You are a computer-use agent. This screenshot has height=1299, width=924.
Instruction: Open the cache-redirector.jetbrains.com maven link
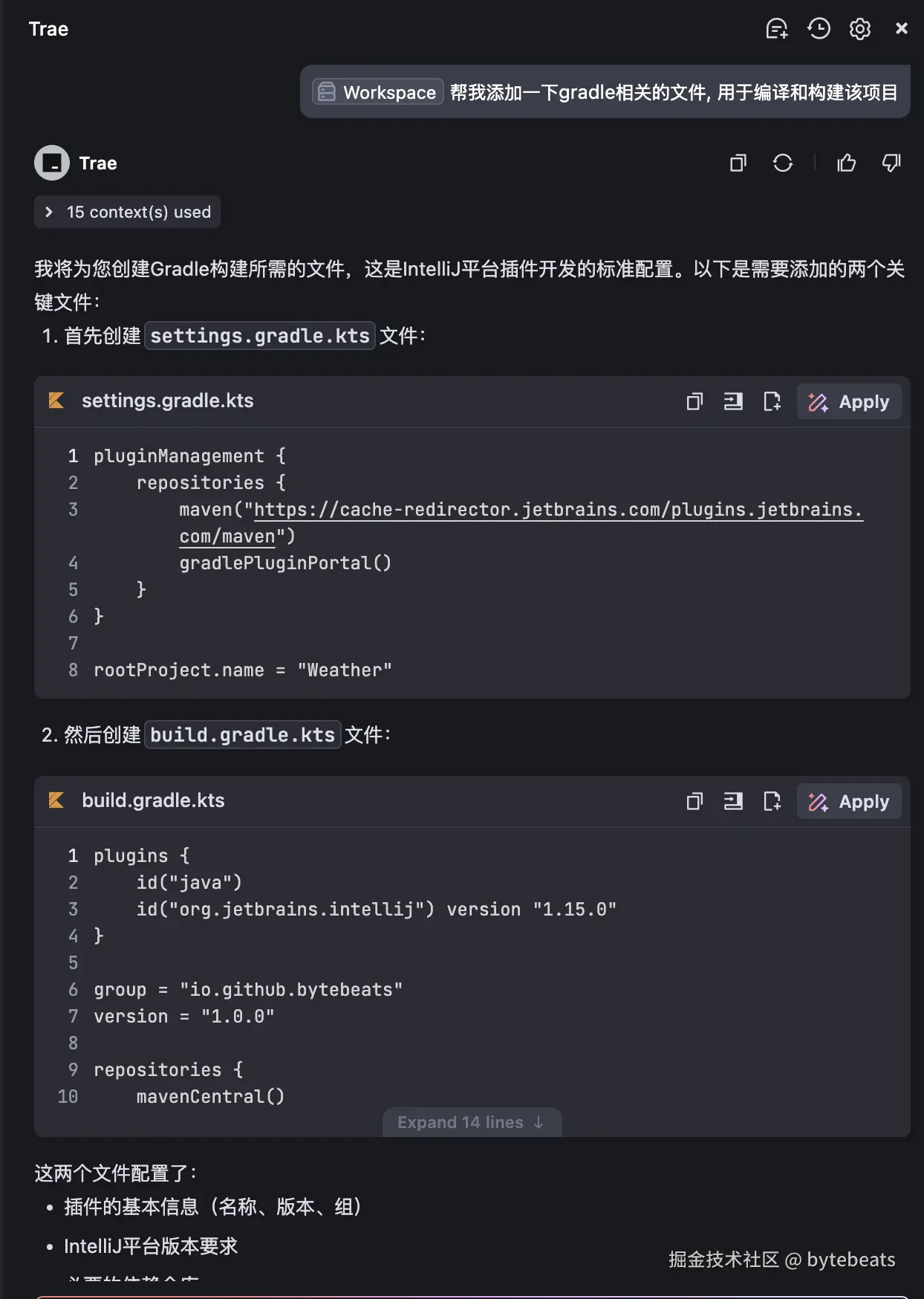tap(520, 510)
